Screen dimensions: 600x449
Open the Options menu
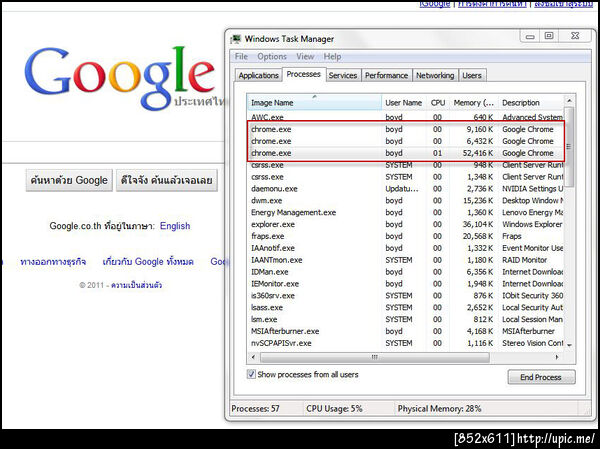tap(272, 56)
